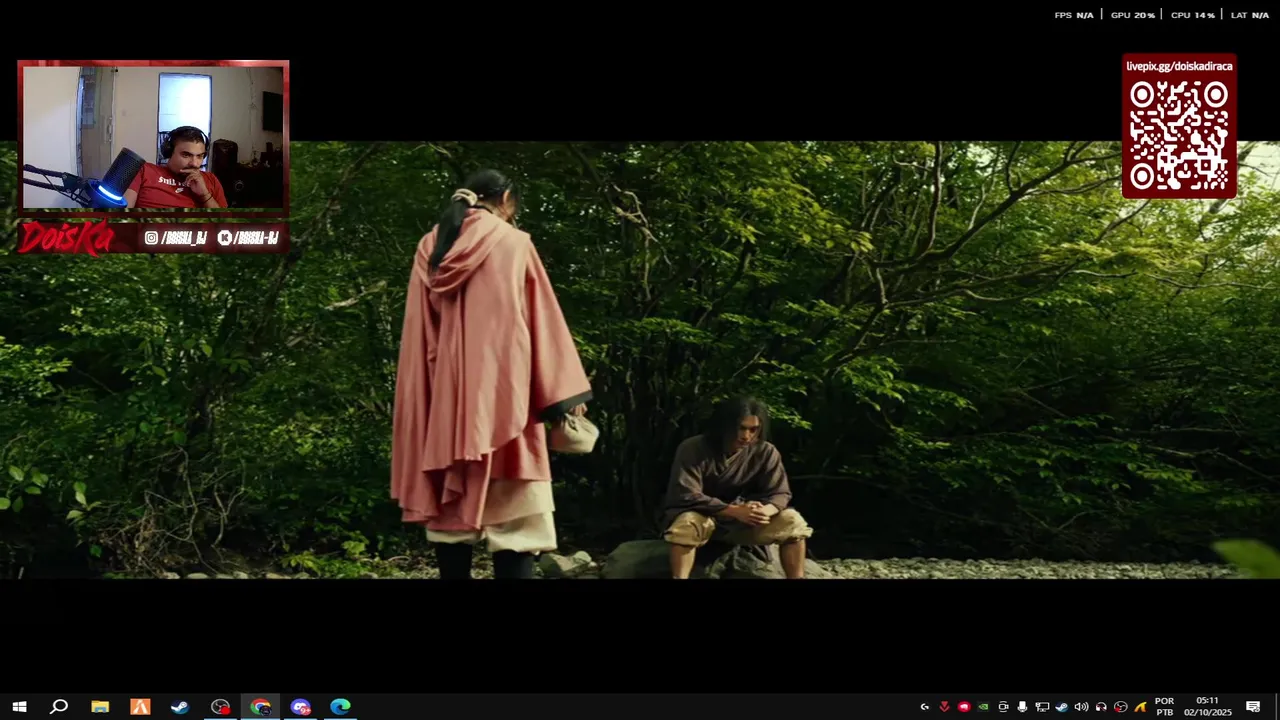Open Windows search from the taskbar
The width and height of the screenshot is (1280, 720).
tap(59, 707)
